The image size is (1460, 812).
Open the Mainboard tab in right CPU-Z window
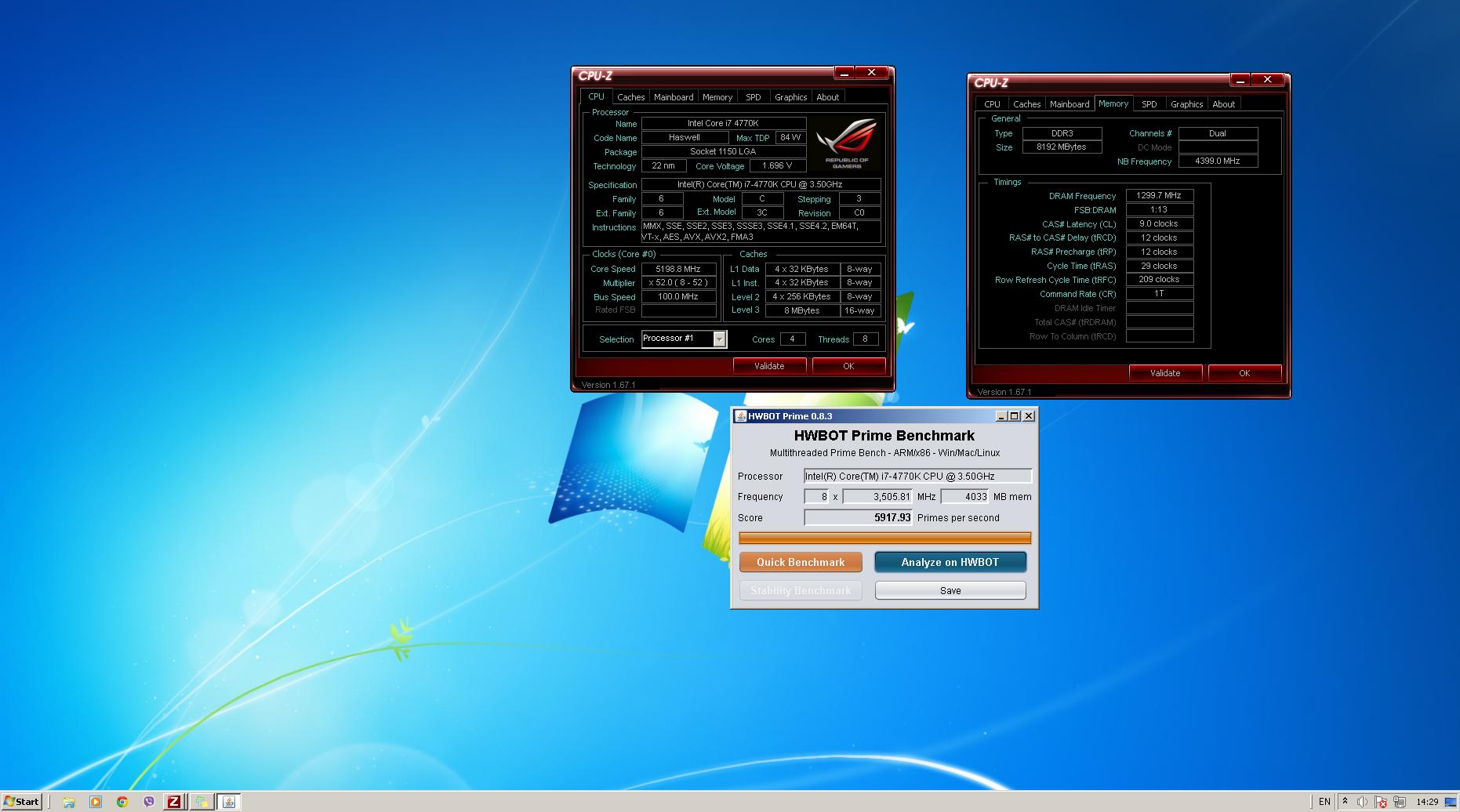click(x=1070, y=104)
